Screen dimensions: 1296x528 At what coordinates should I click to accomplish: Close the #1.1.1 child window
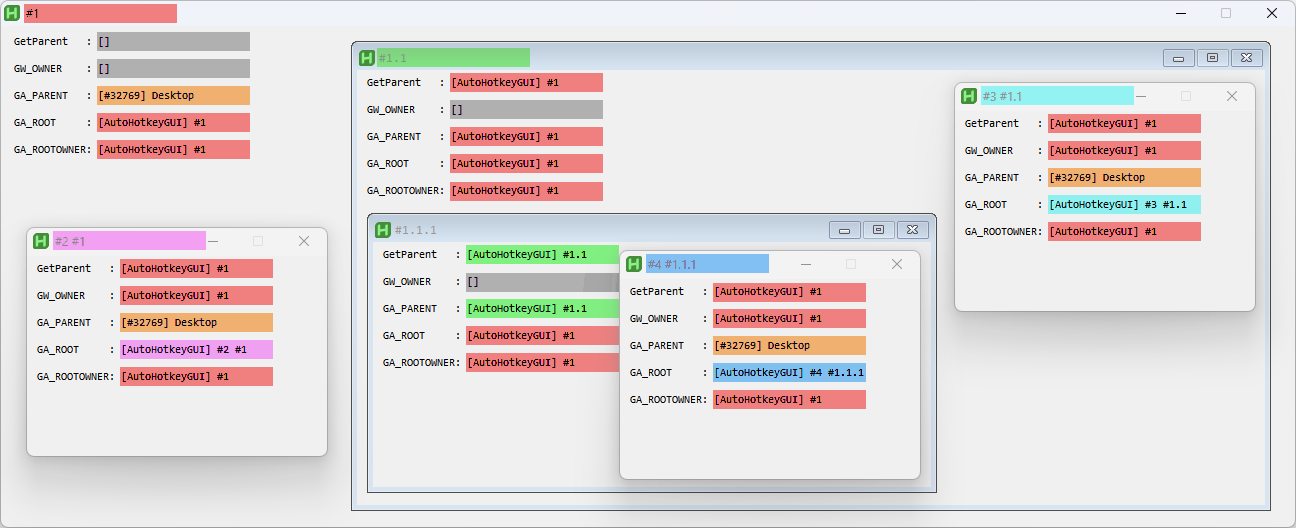pyautogui.click(x=913, y=230)
